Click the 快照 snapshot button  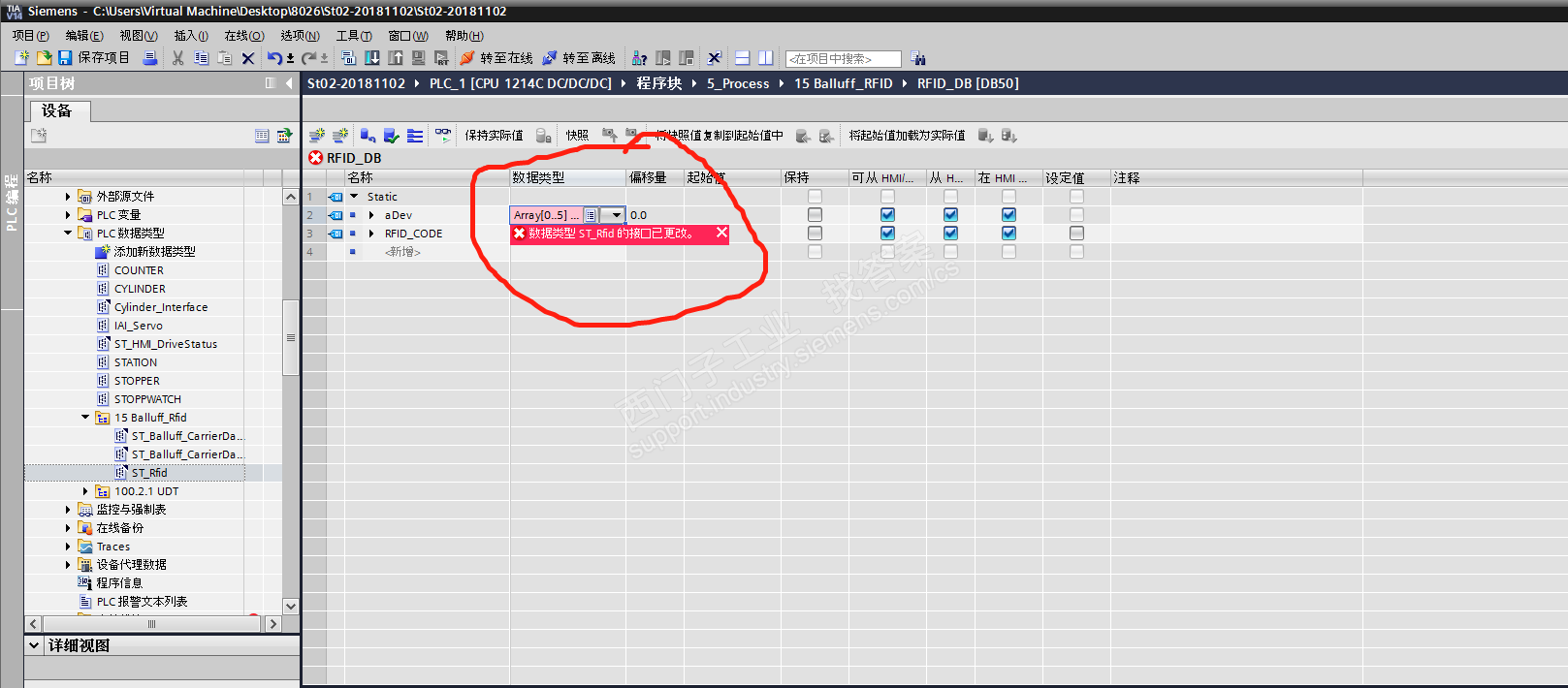[x=577, y=136]
